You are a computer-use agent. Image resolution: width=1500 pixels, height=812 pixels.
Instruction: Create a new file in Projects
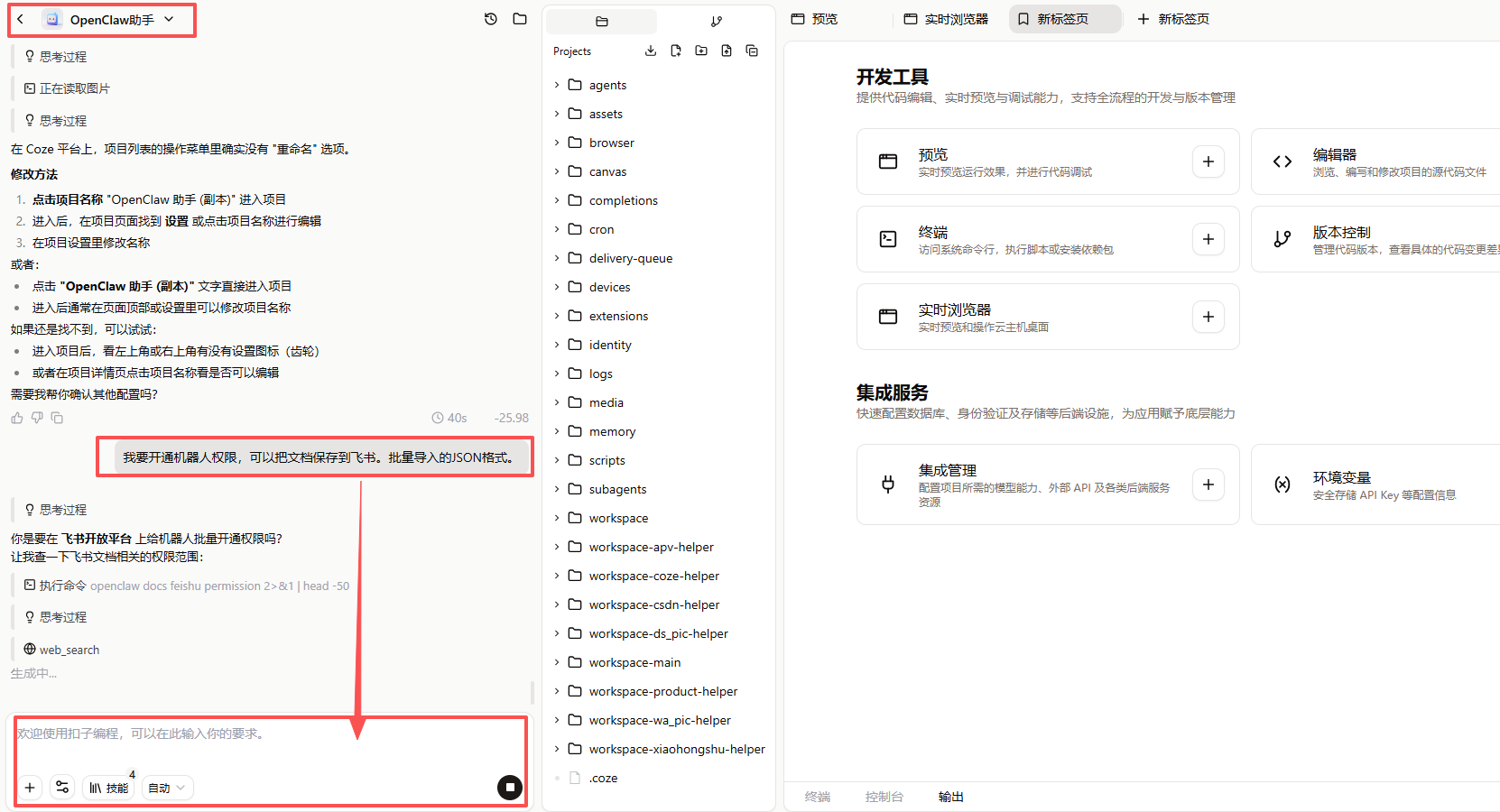pyautogui.click(x=675, y=51)
